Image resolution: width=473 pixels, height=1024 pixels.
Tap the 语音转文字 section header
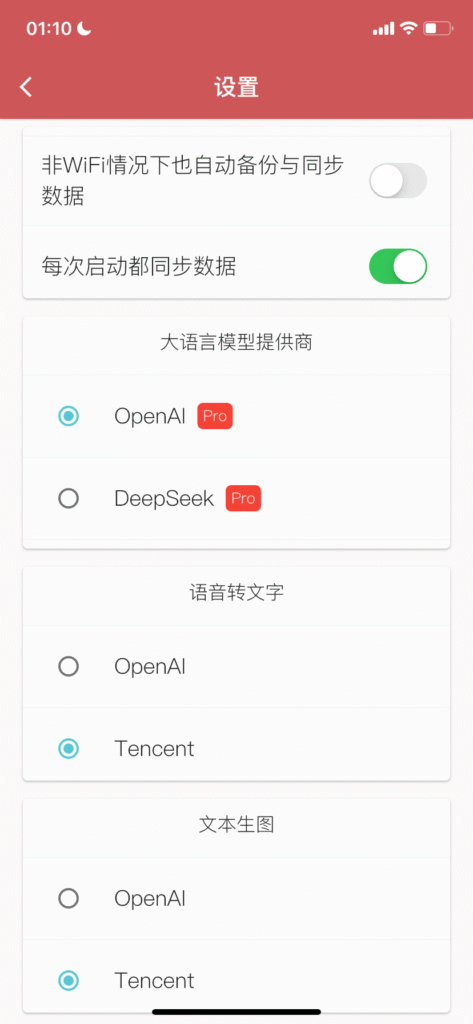pos(236,592)
